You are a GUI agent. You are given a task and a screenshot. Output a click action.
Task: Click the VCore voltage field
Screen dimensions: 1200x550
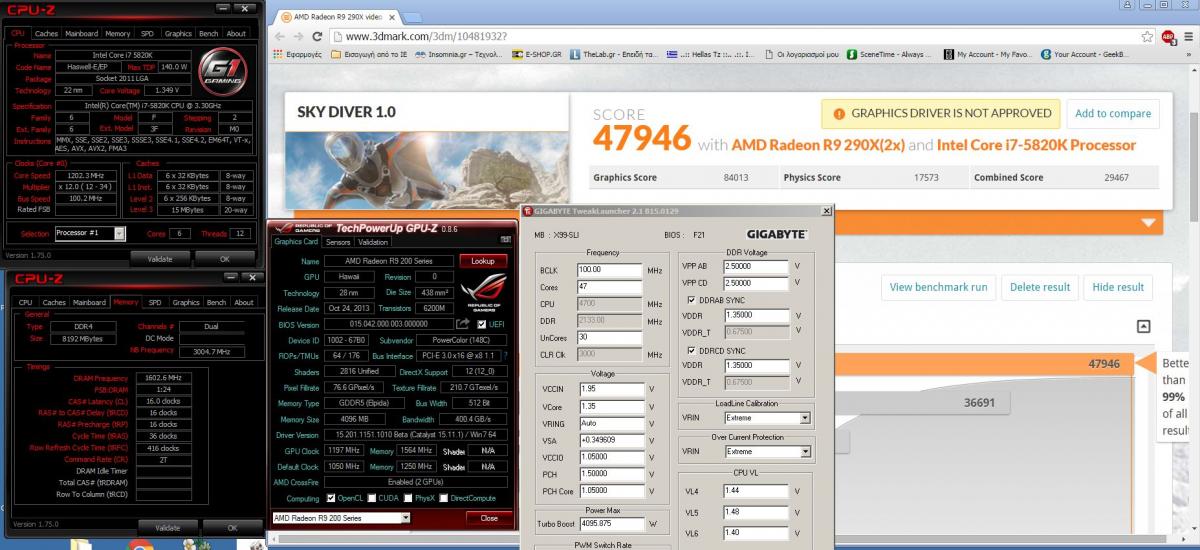tap(610, 407)
